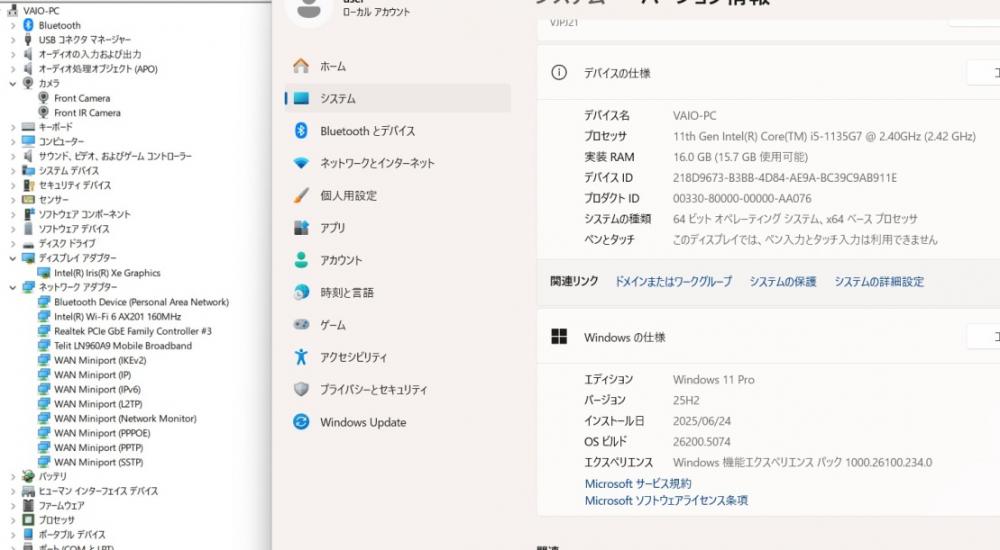Open Microsoft サービス規約 link
This screenshot has height=550, width=1000.
tap(638, 483)
